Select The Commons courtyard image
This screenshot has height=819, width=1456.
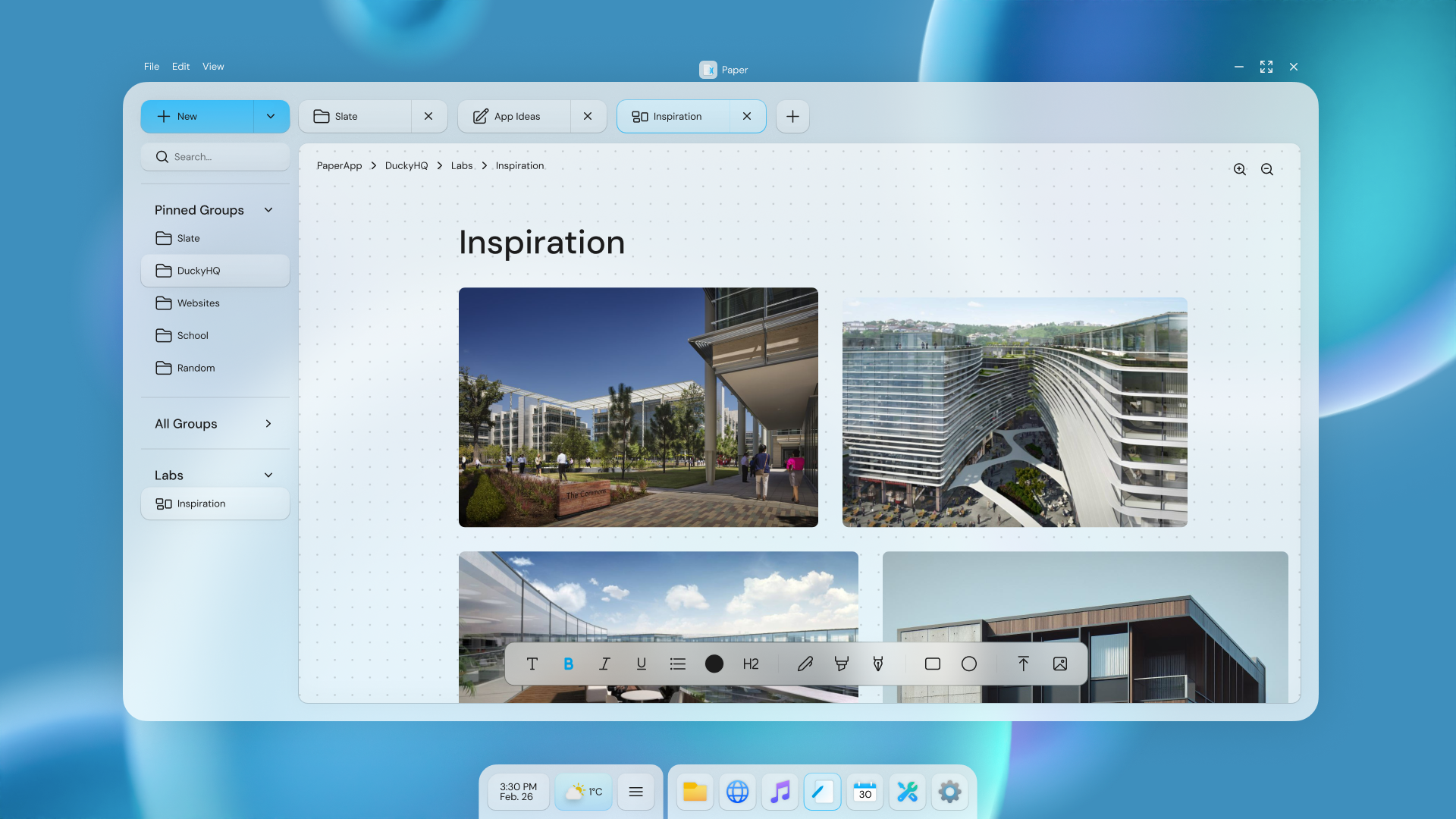tap(639, 407)
